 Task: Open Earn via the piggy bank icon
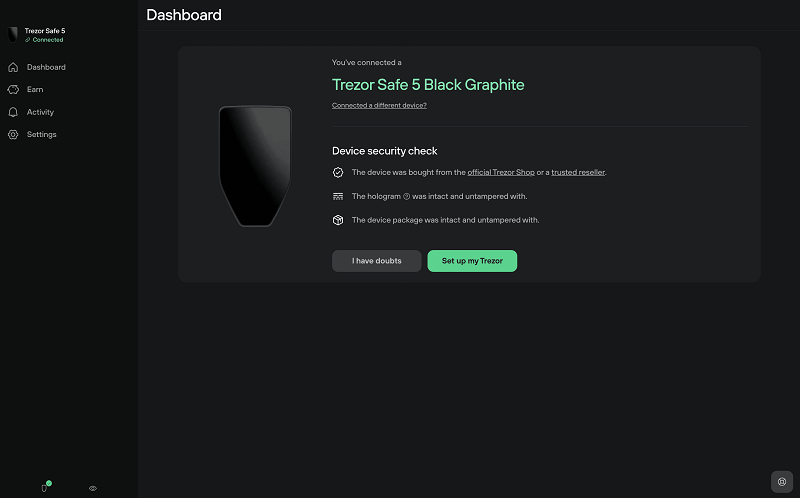coord(13,90)
